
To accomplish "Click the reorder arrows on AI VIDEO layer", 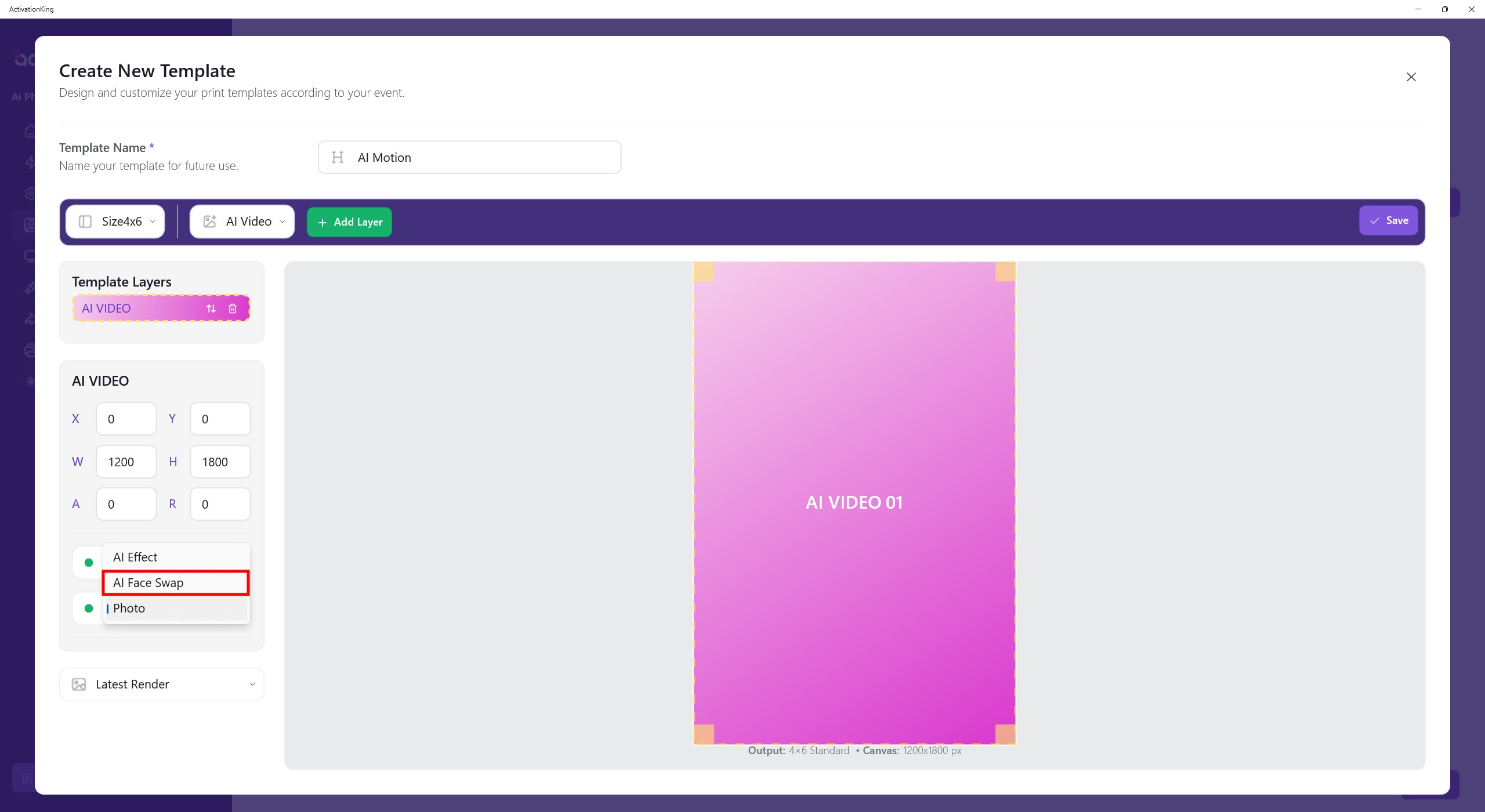I will coord(211,309).
